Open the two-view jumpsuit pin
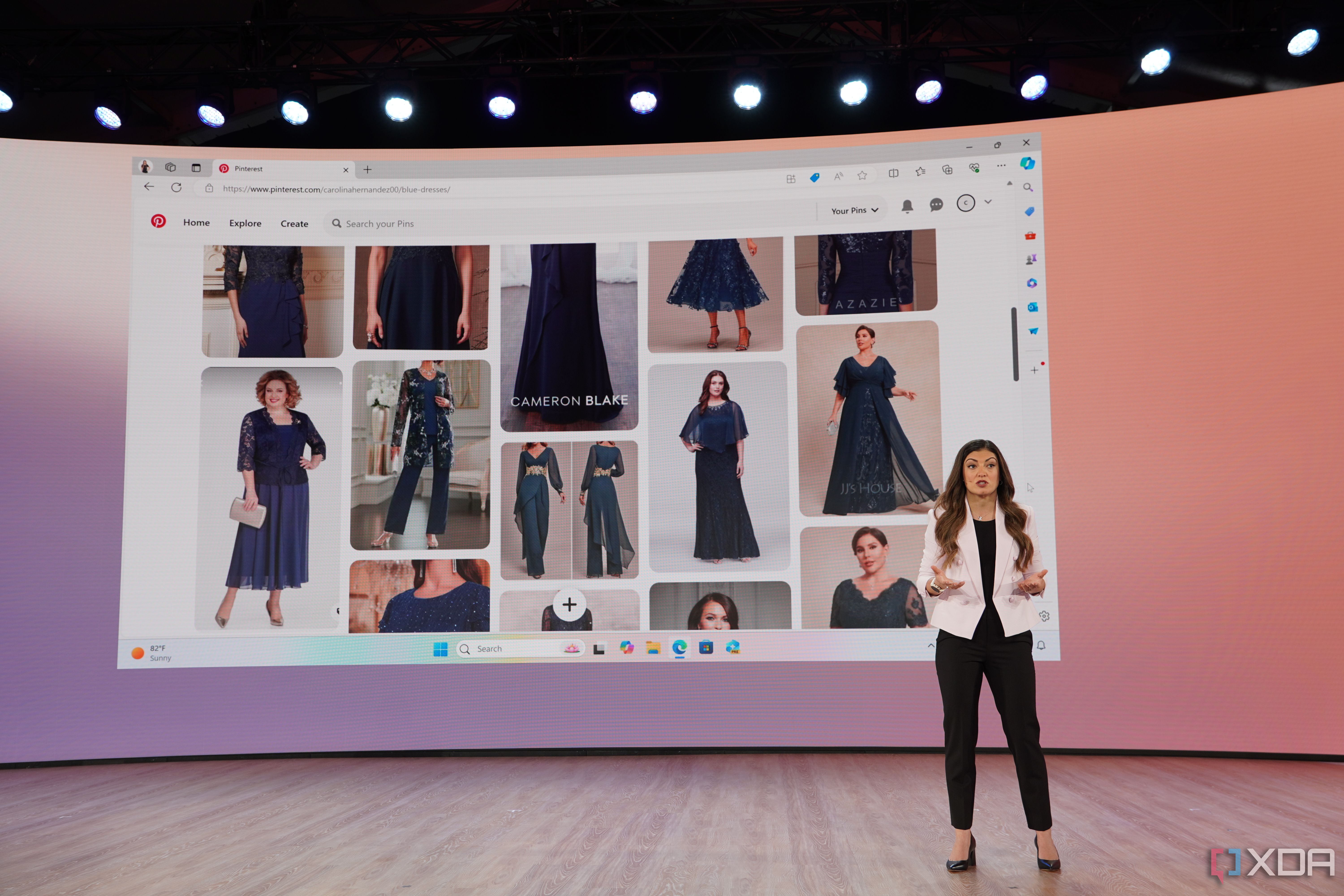This screenshot has width=1344, height=896. (x=569, y=510)
